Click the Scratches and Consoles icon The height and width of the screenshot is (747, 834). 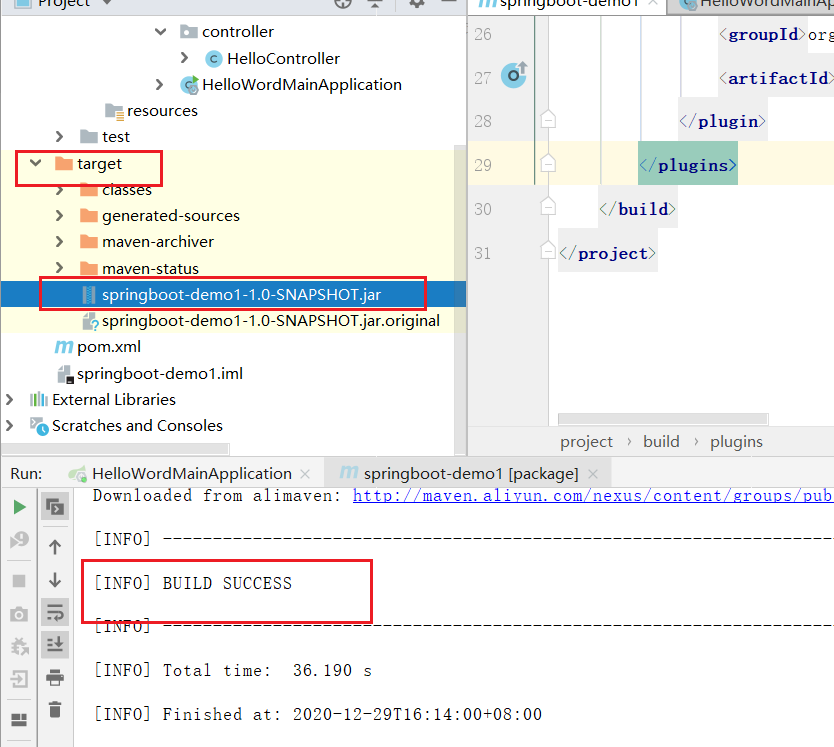(x=39, y=426)
